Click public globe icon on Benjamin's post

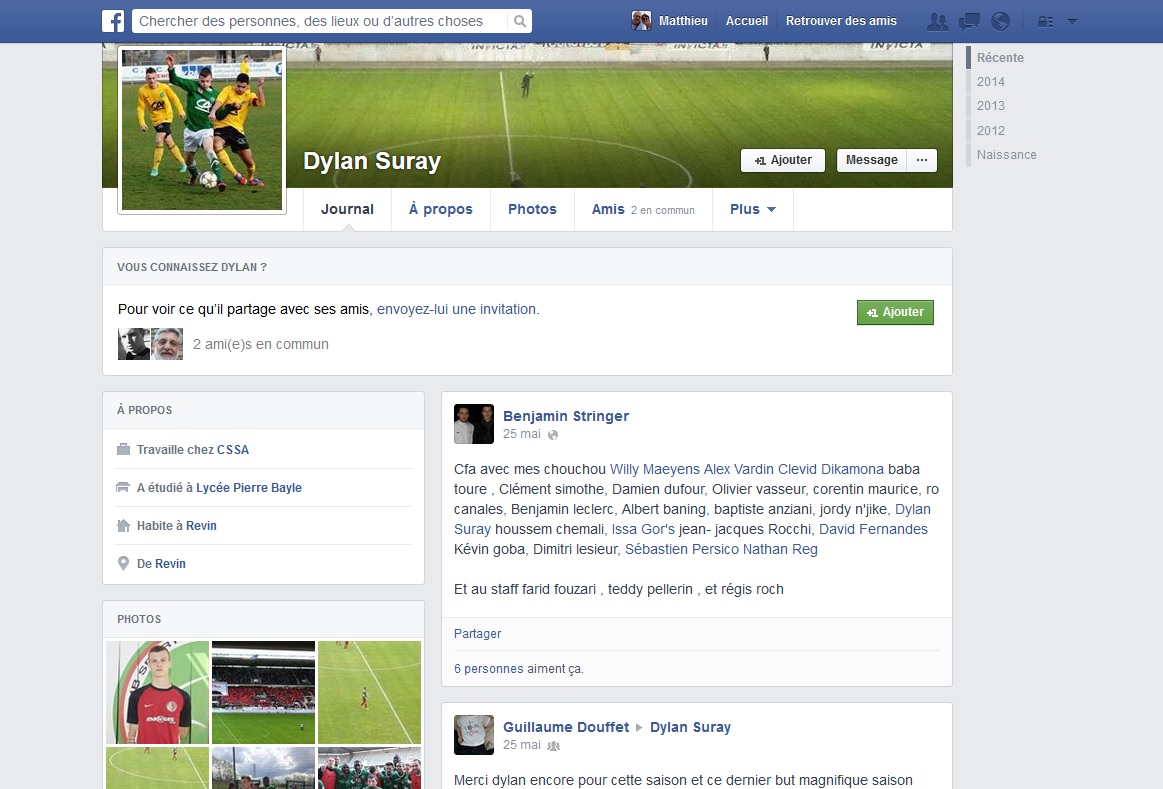coord(553,435)
